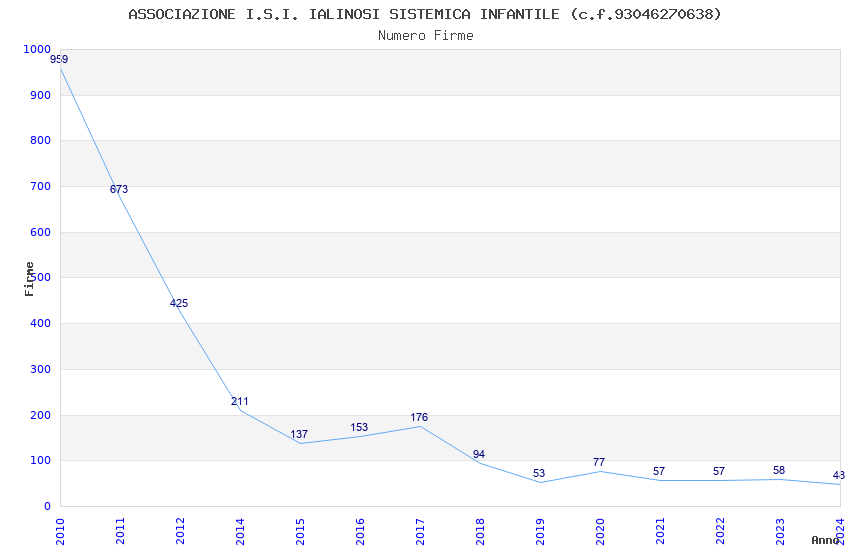Click the y-axis value 700
850x550 pixels.
[x=41, y=186]
